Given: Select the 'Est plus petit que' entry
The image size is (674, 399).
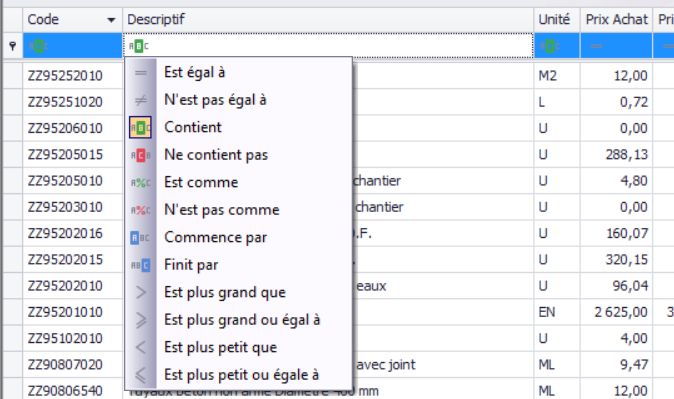Looking at the screenshot, I should (x=221, y=347).
